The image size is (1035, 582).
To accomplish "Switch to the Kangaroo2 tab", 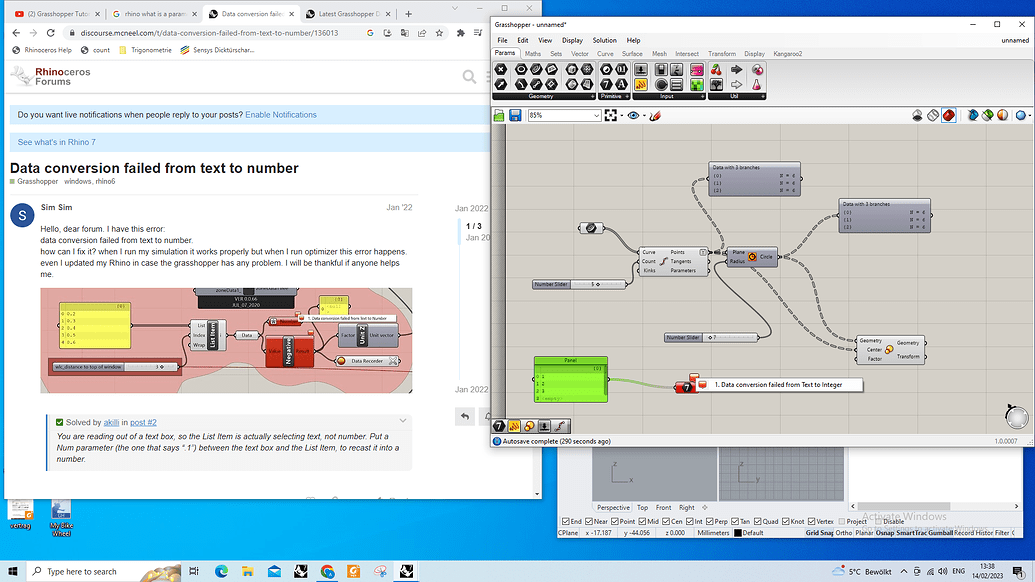I will coord(786,54).
